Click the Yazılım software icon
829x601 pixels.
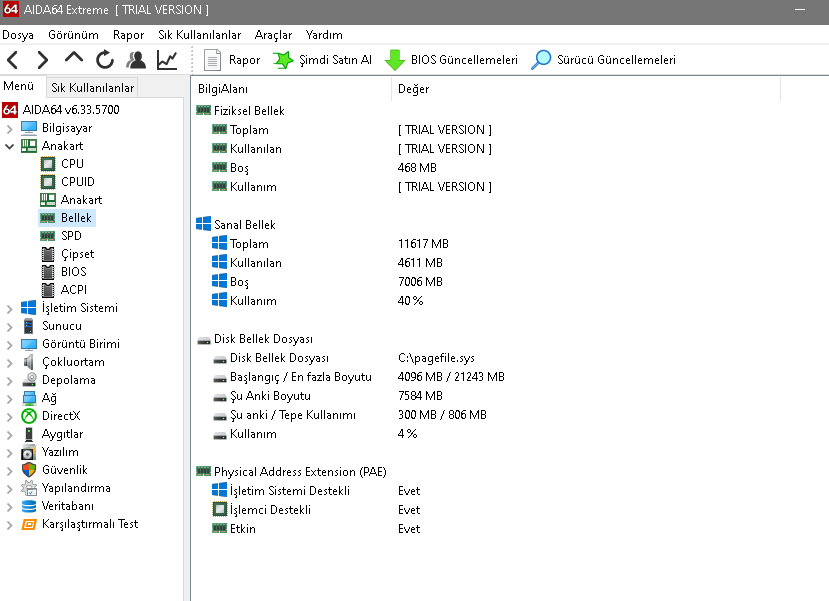coord(29,452)
